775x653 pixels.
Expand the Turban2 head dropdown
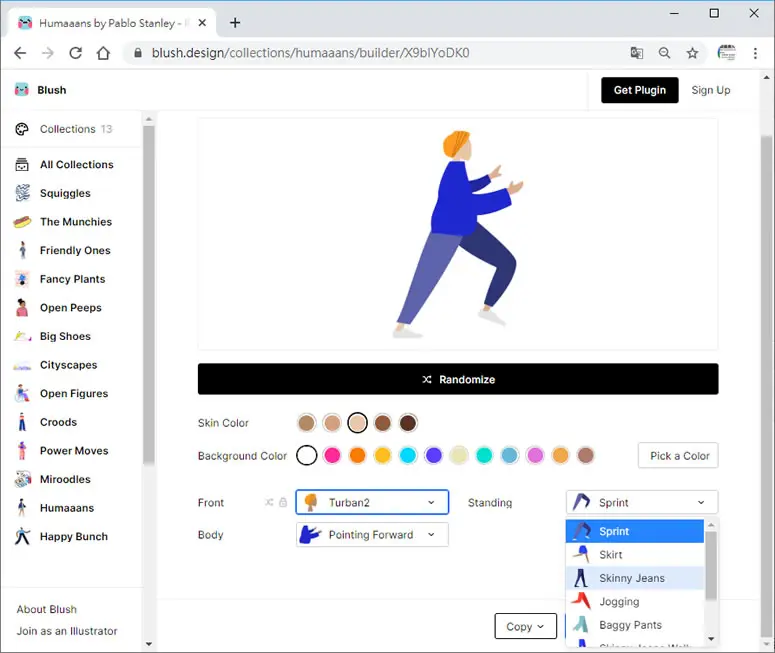point(372,502)
